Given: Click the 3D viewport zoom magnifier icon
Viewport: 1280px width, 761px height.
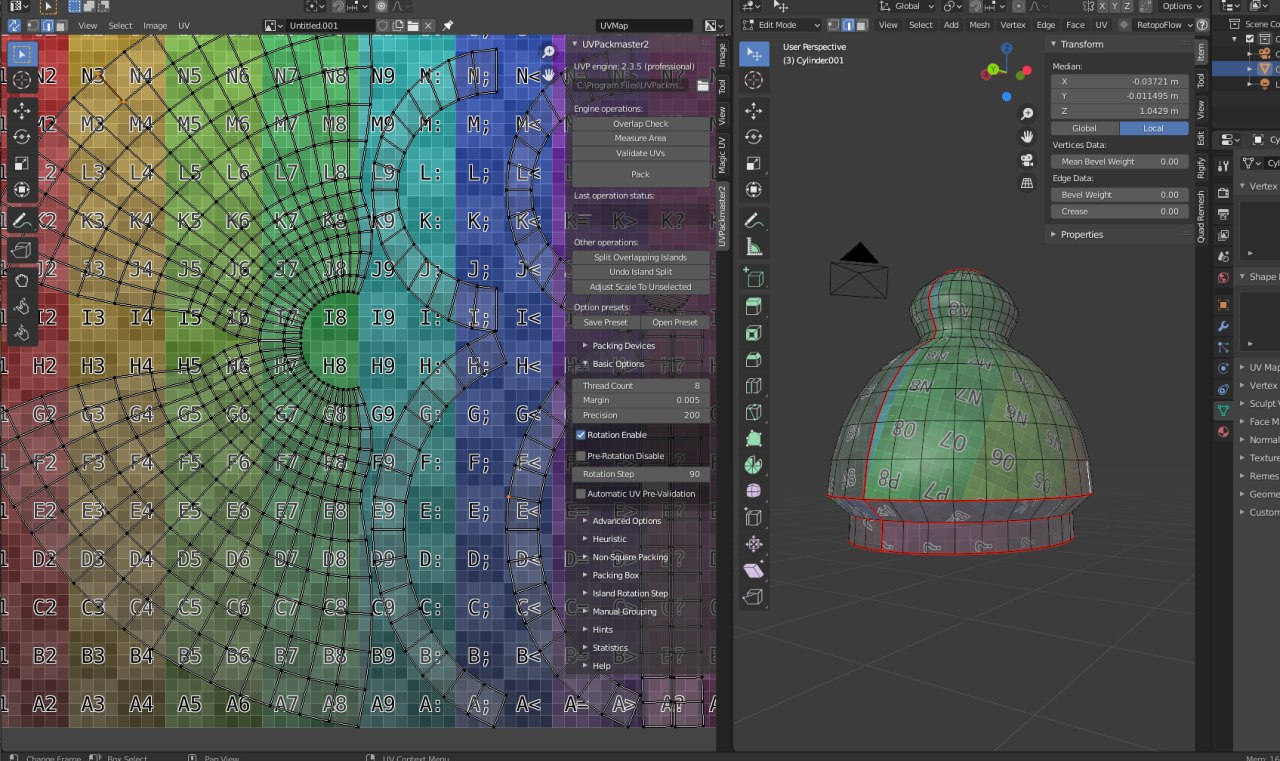Looking at the screenshot, I should [1027, 114].
